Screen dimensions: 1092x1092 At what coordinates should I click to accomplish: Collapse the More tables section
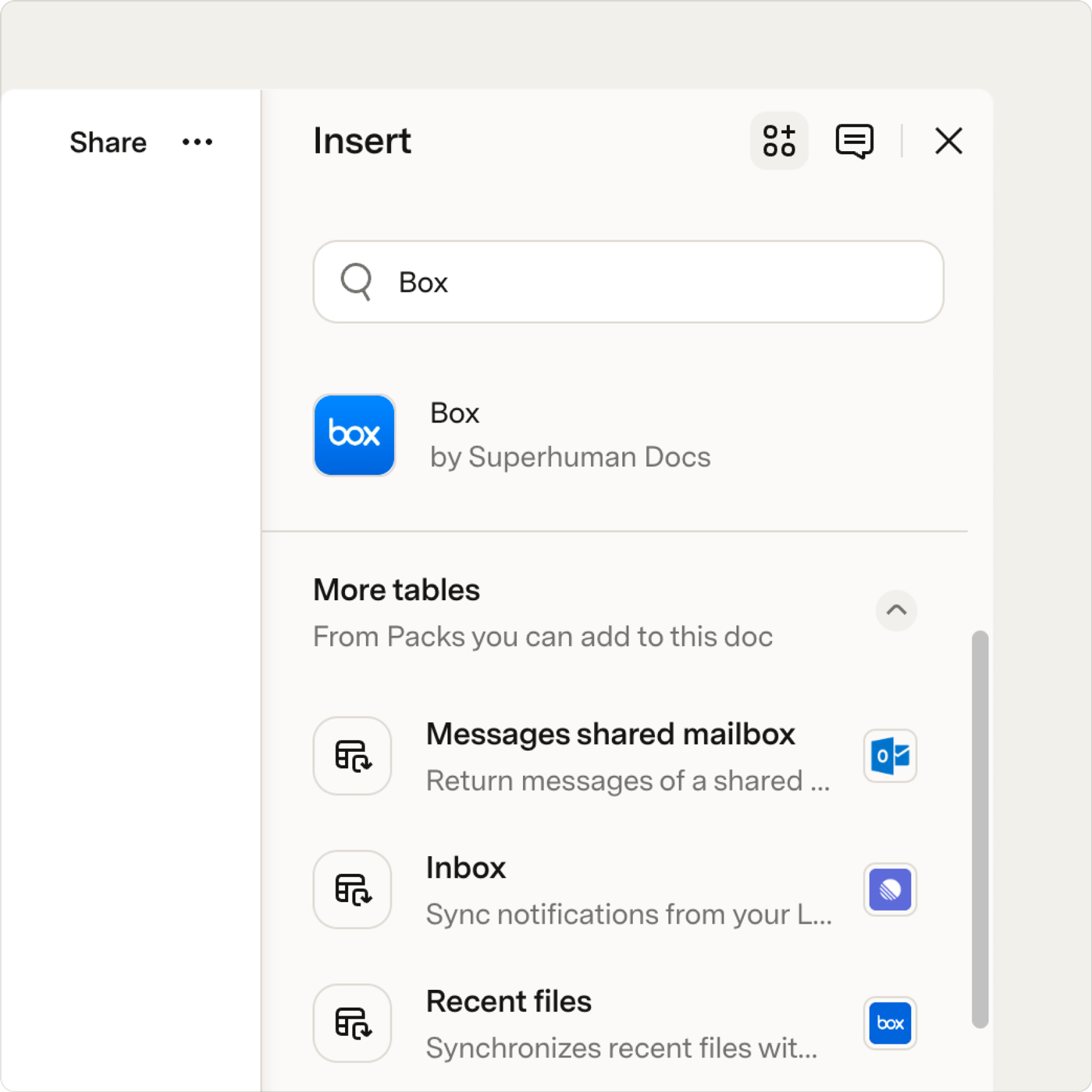[897, 610]
